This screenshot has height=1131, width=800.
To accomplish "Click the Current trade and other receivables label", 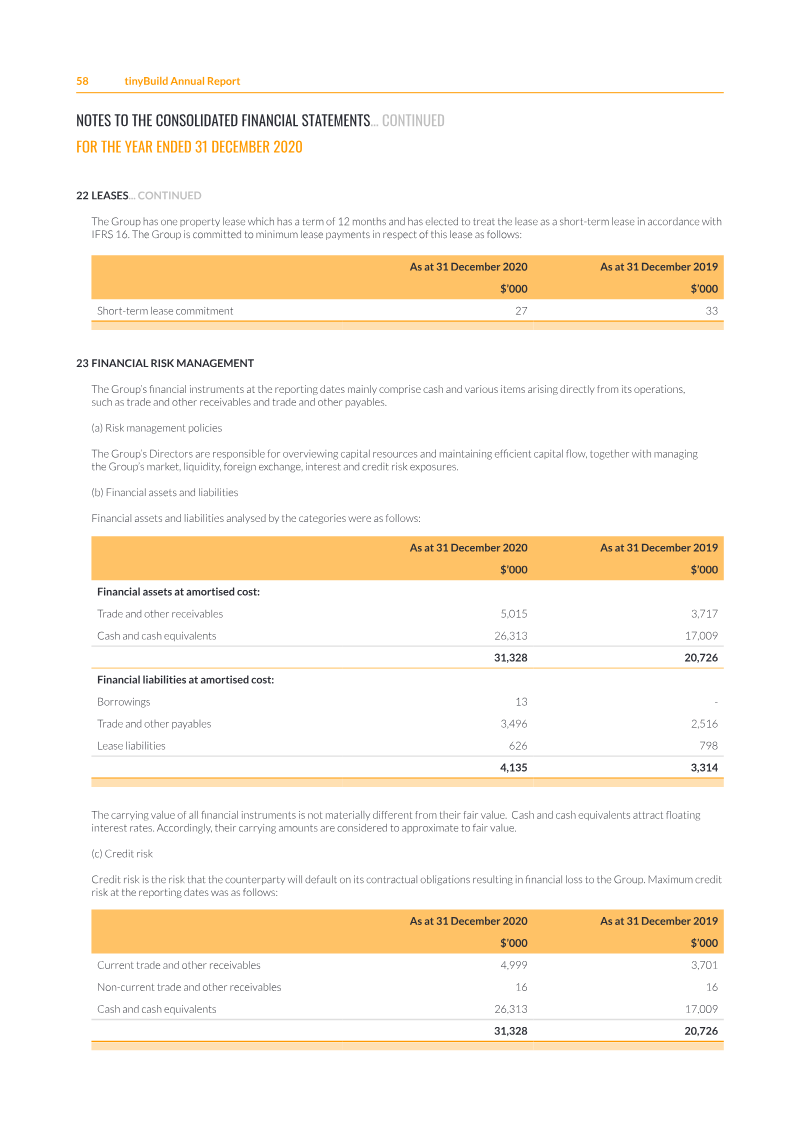I will [x=178, y=966].
